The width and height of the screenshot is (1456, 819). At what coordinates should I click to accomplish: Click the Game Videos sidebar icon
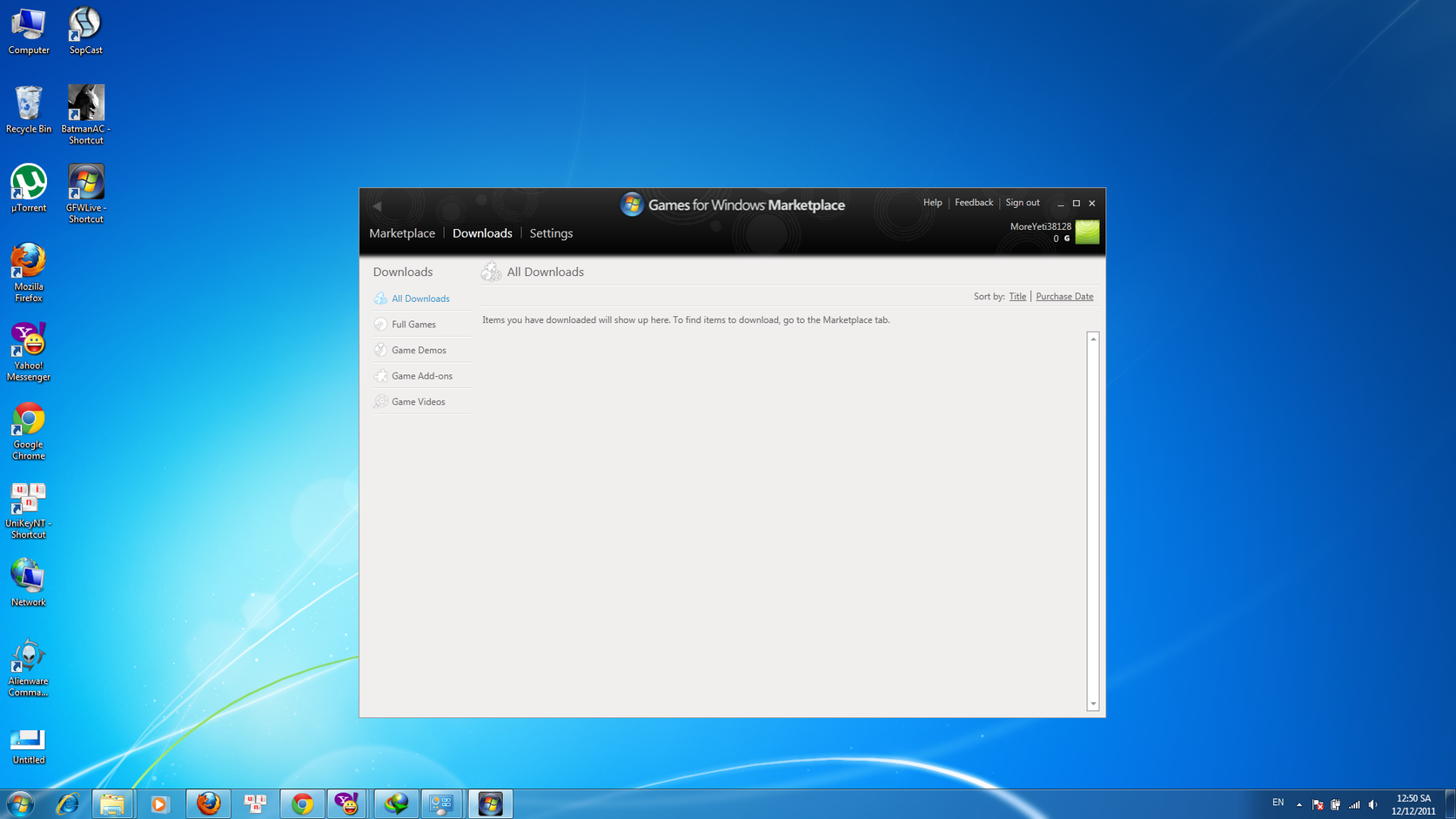point(380,401)
